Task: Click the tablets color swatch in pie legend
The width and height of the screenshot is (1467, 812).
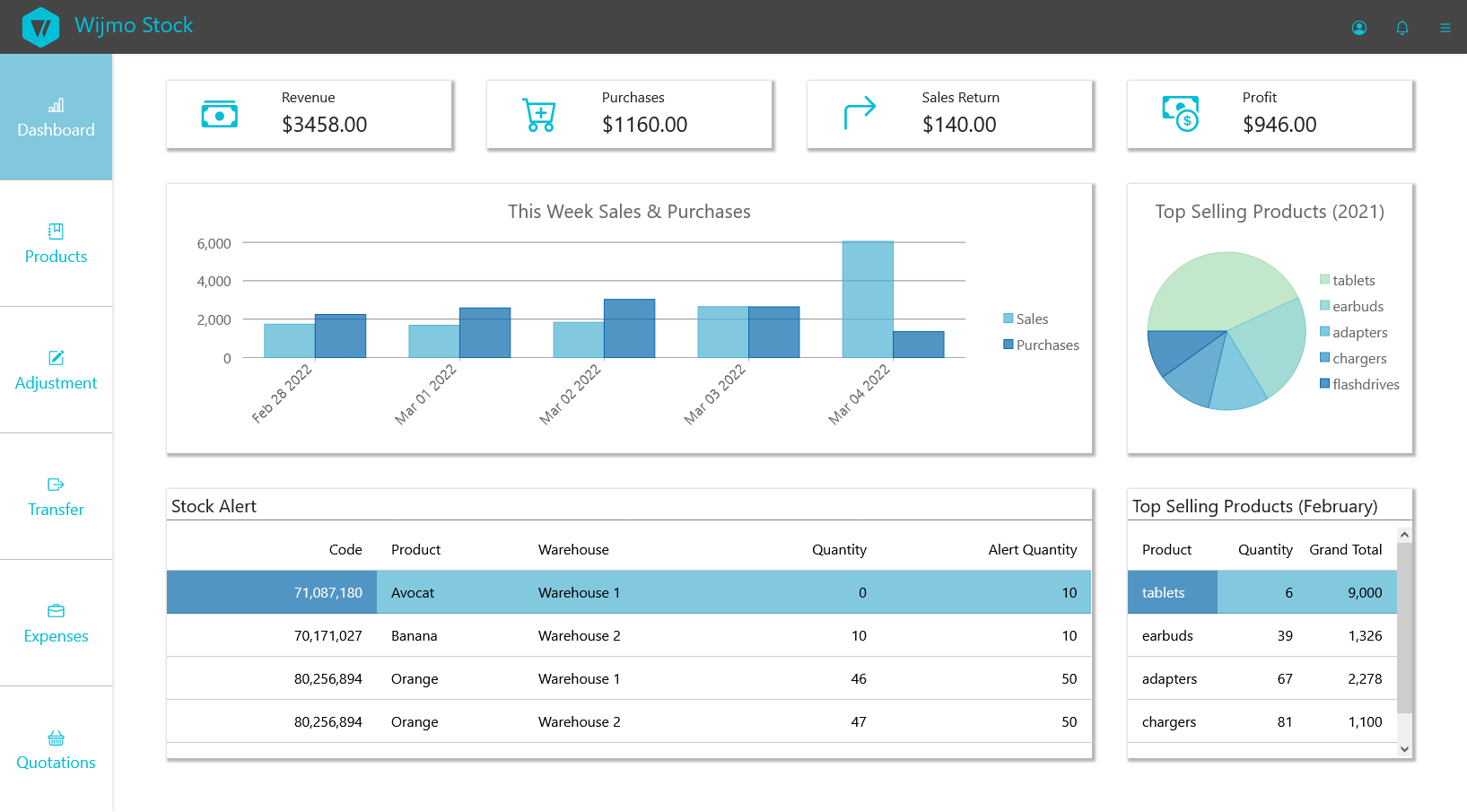Action: tap(1324, 281)
